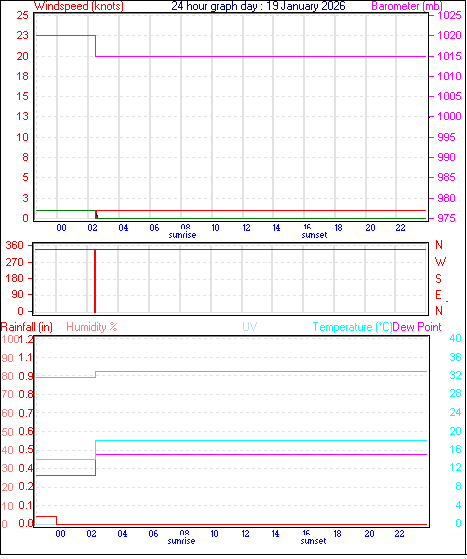Click the 0.7 rainfall axis label
The width and height of the screenshot is (467, 559).
coord(26,413)
